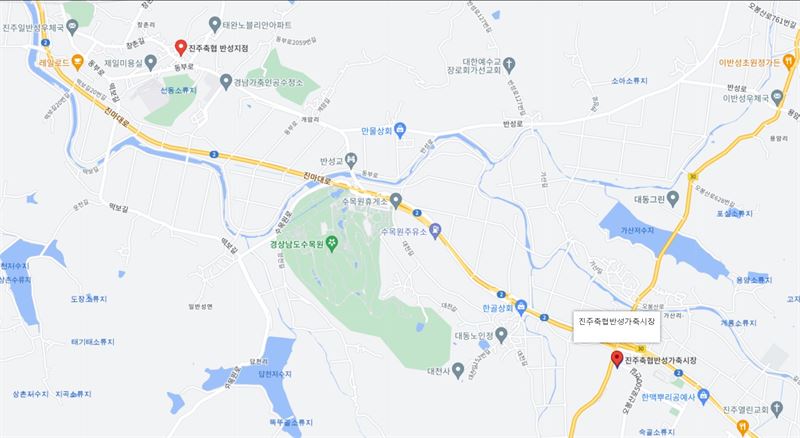
Task: Click the 반성교 school marker
Action: click(x=351, y=160)
